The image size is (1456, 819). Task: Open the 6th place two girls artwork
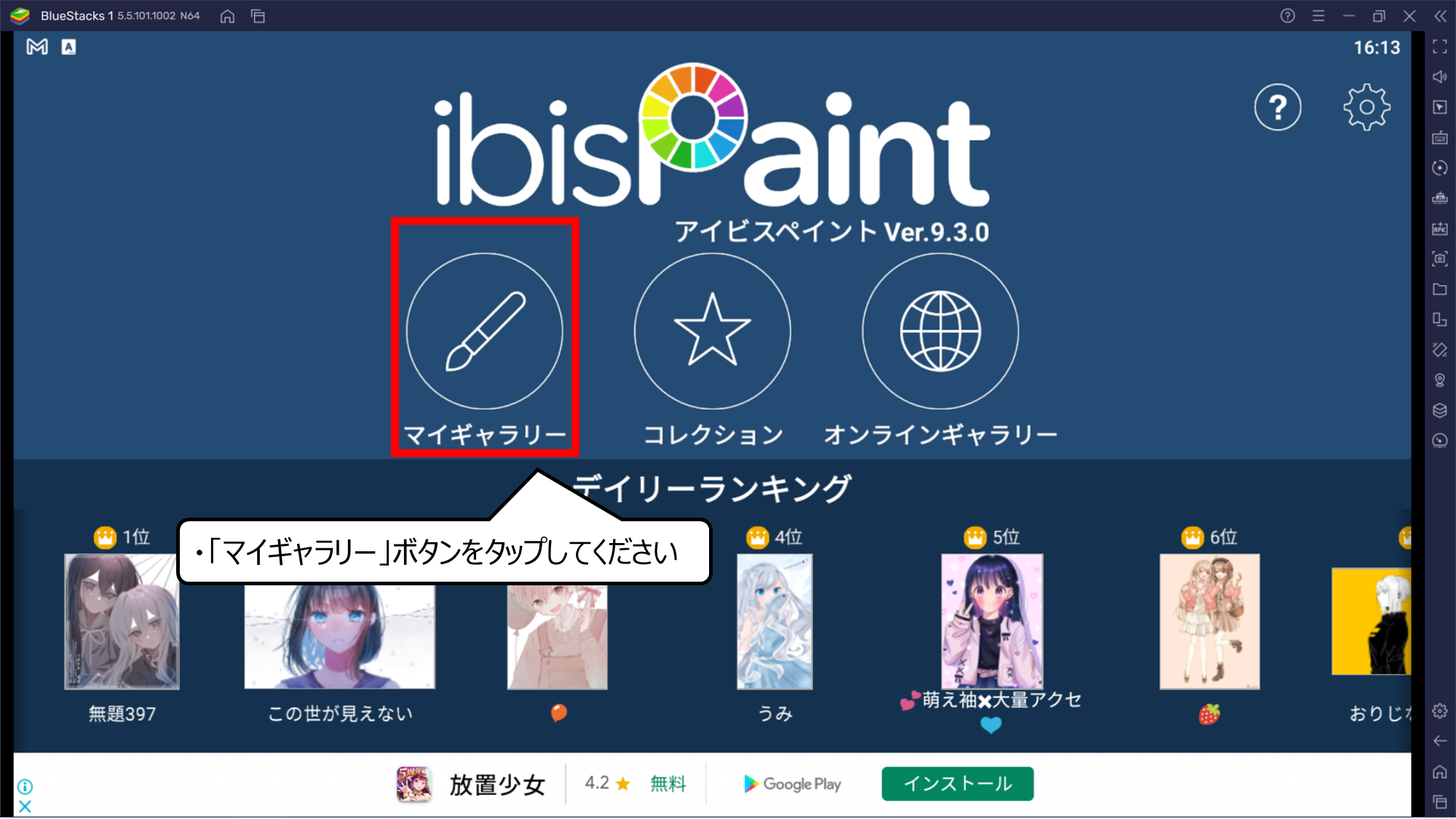(x=1209, y=621)
